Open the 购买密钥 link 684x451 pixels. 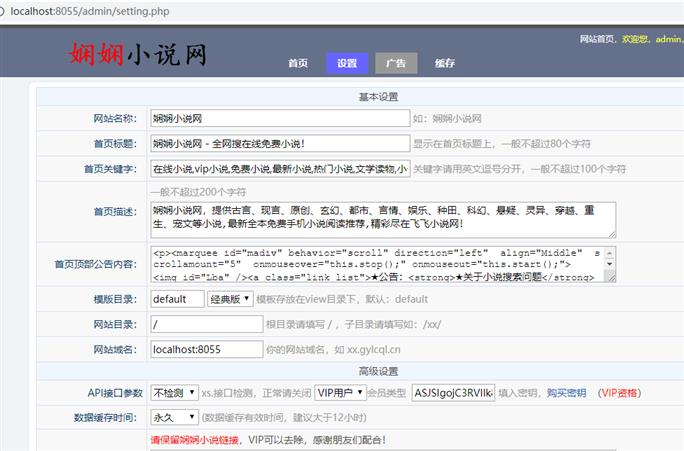pyautogui.click(x=566, y=393)
